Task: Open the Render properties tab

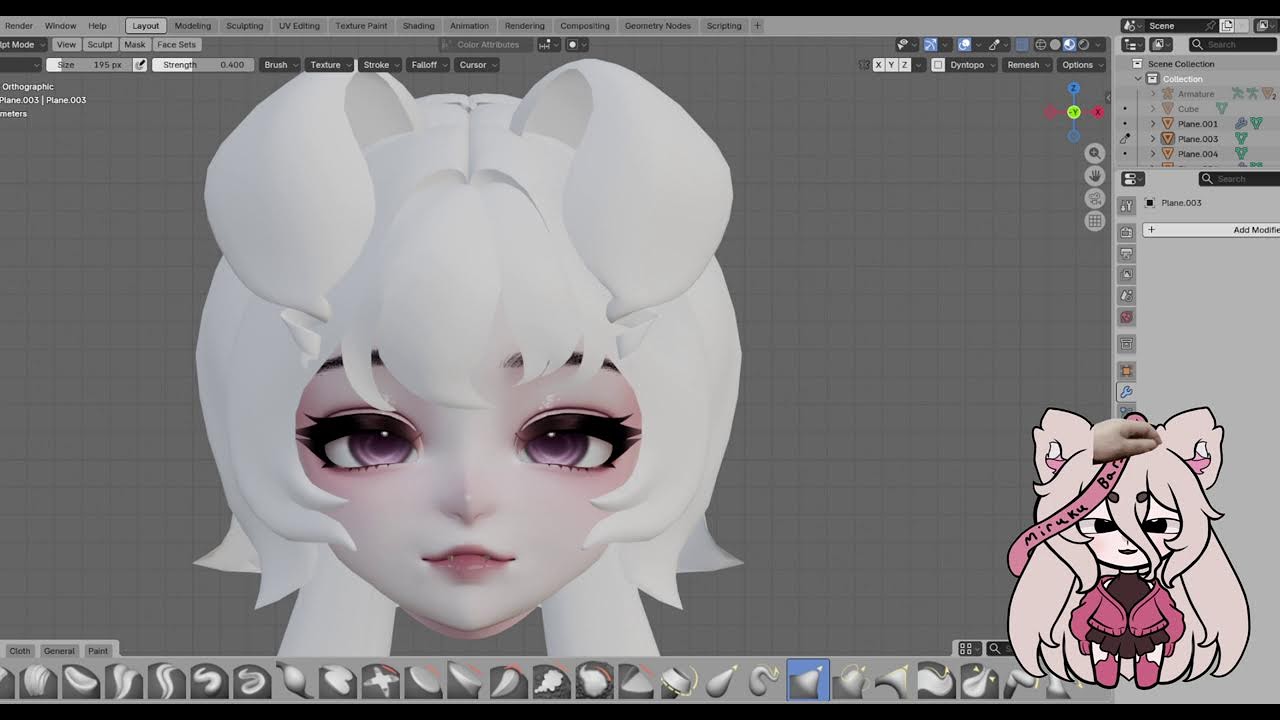Action: pos(1127,232)
